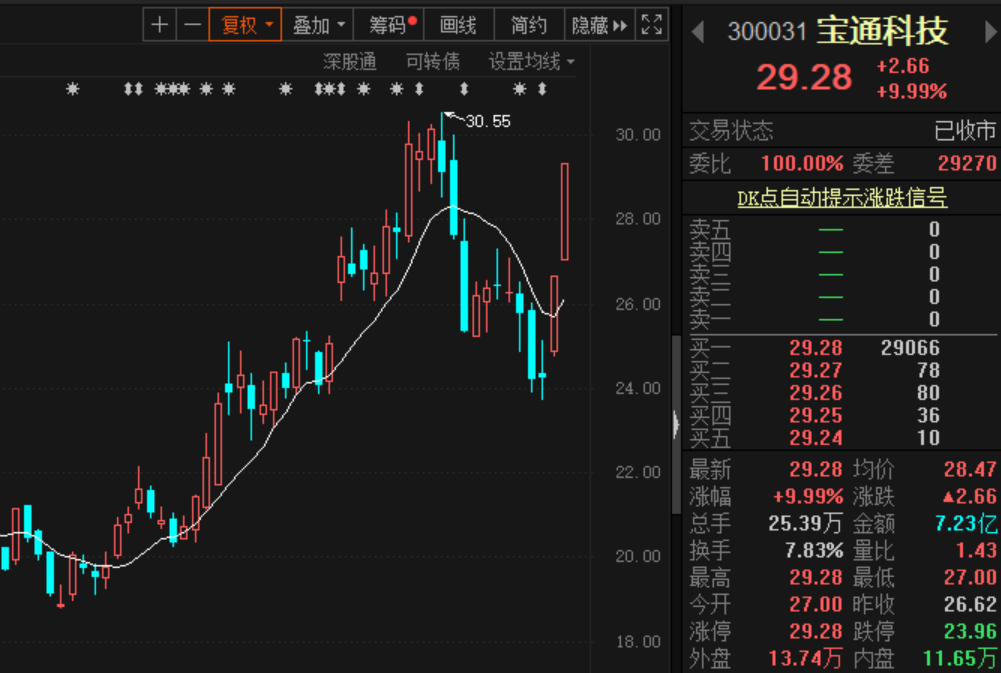1001x673 pixels.
Task: Click the 昨收 value 26.62
Action: coord(970,604)
